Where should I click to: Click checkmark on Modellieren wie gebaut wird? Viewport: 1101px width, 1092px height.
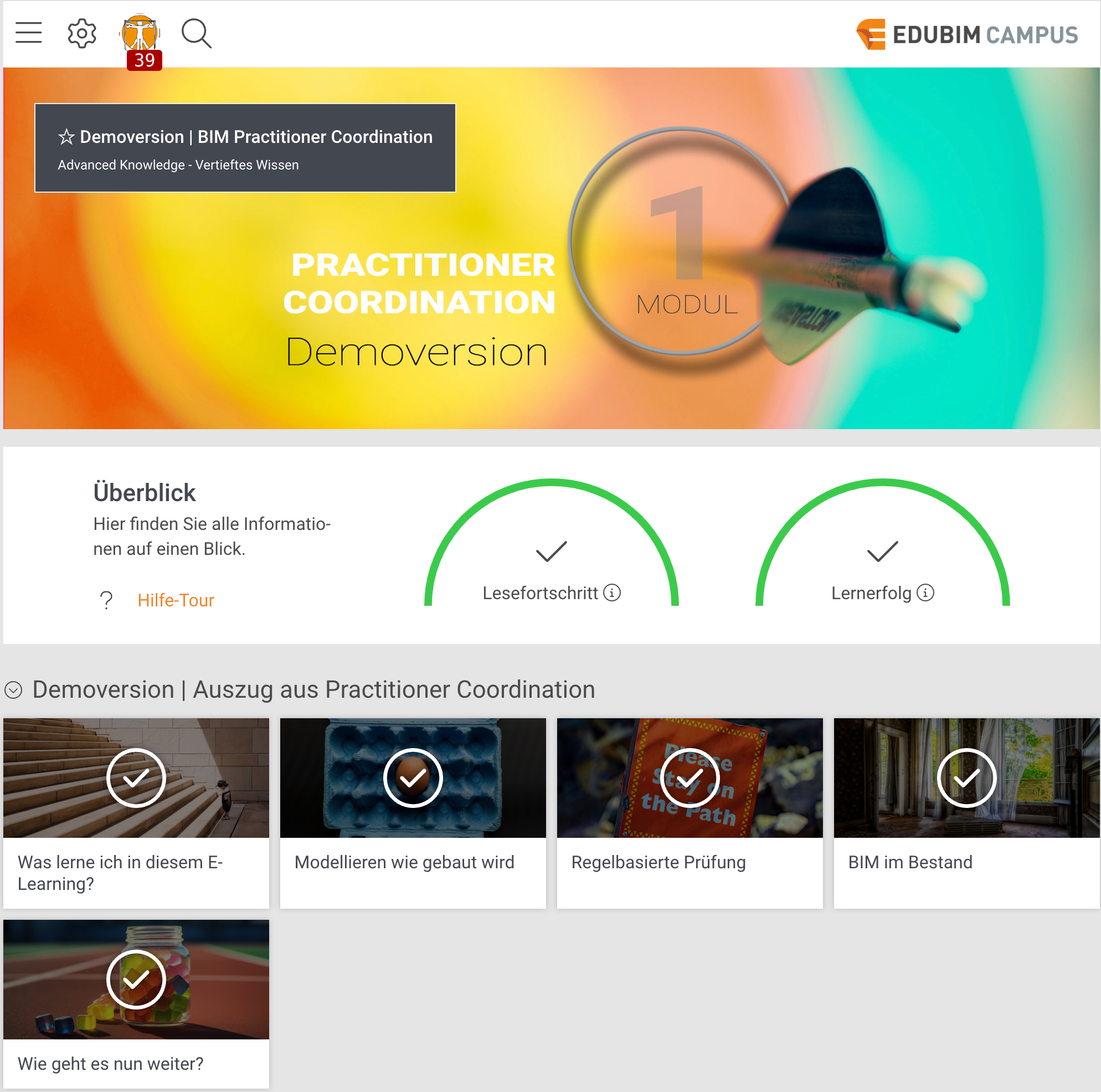click(x=413, y=778)
